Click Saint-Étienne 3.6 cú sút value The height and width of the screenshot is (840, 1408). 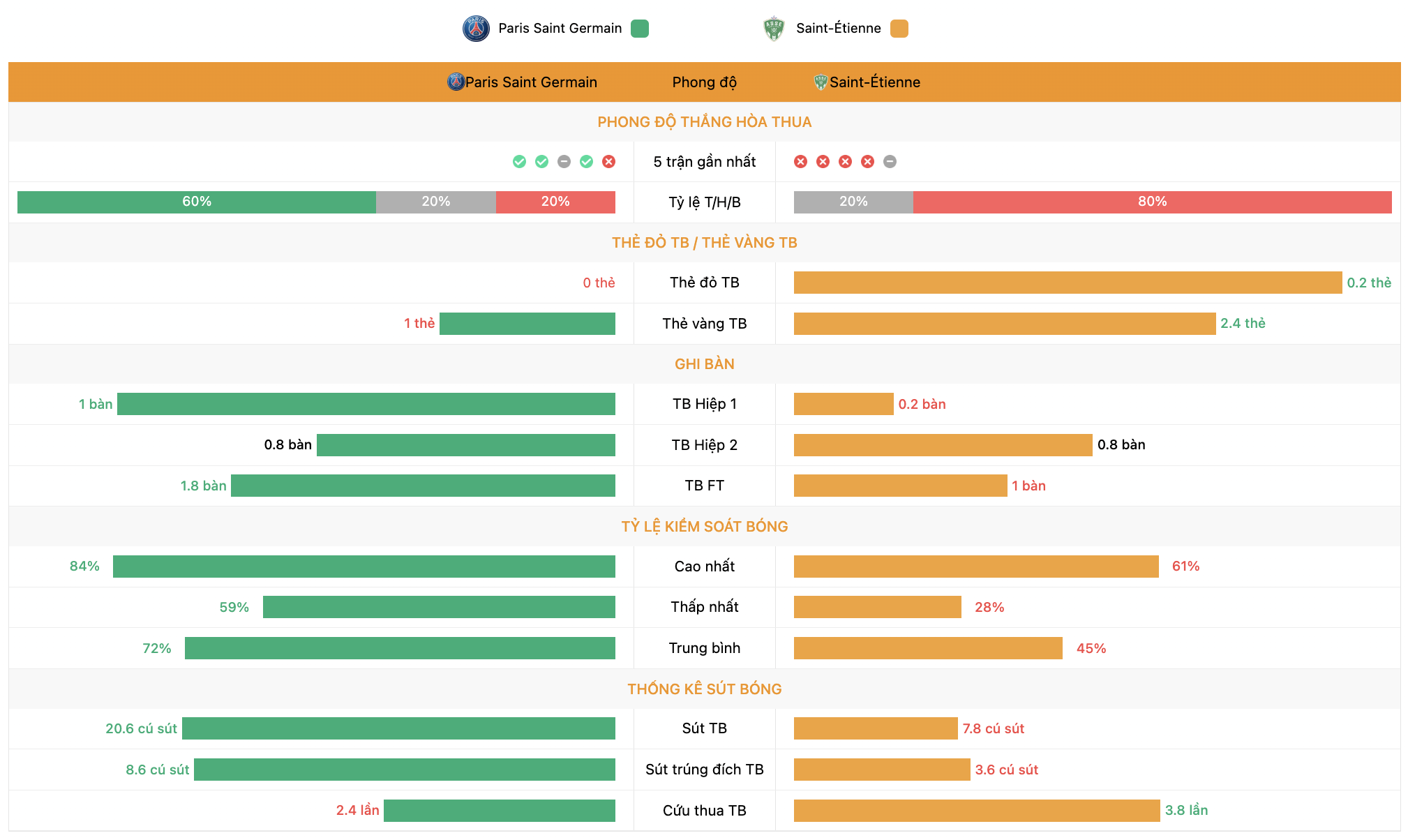pos(1006,770)
